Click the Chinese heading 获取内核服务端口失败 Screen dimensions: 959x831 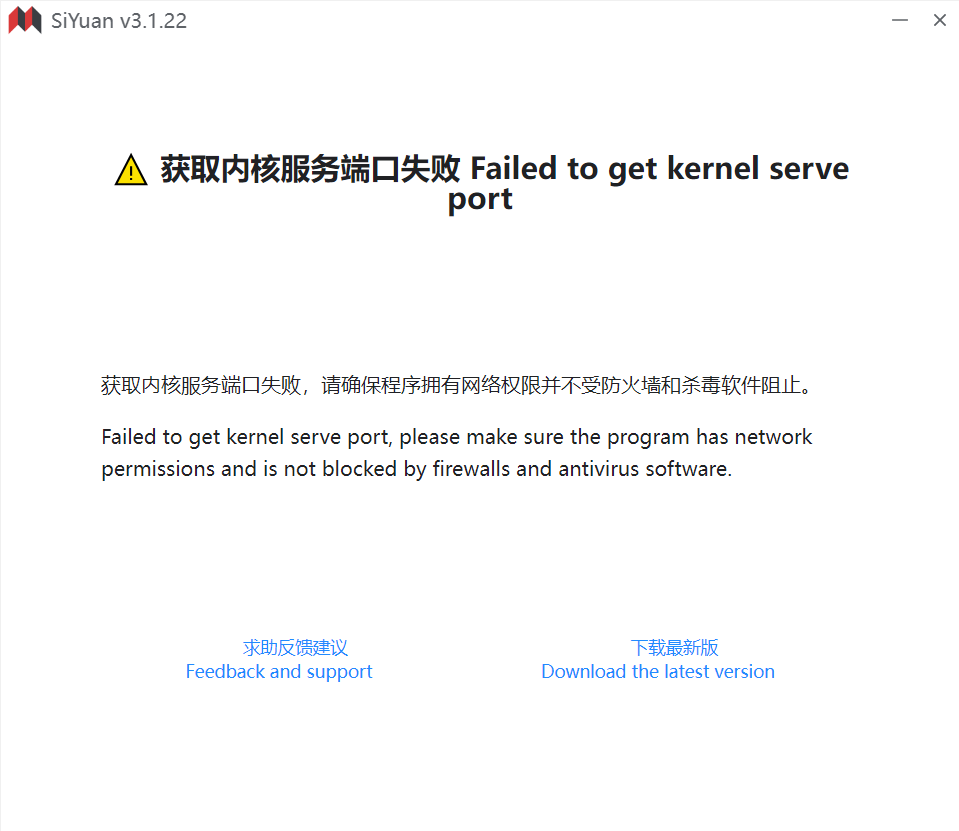point(310,169)
